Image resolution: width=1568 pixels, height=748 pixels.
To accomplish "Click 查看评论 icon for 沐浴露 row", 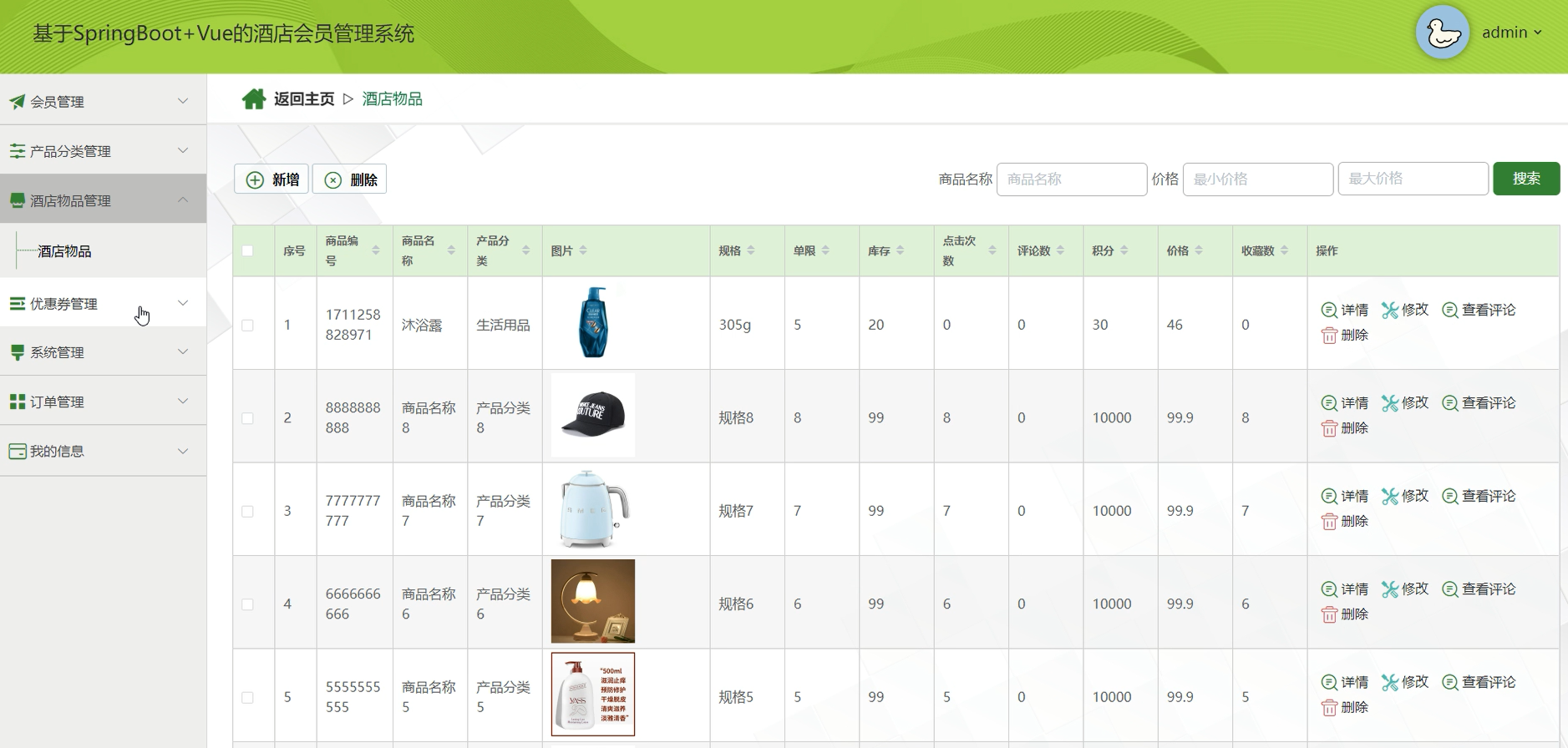I will (1450, 310).
